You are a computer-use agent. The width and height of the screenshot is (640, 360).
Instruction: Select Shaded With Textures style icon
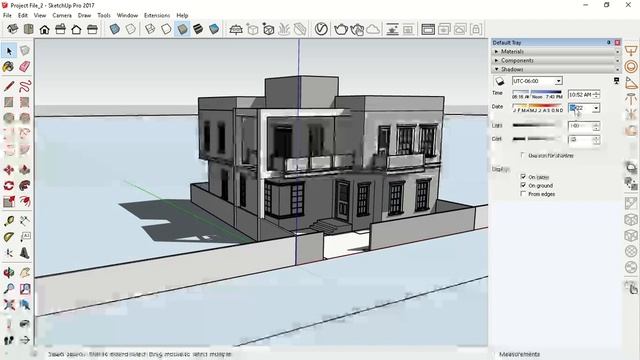[x=198, y=29]
